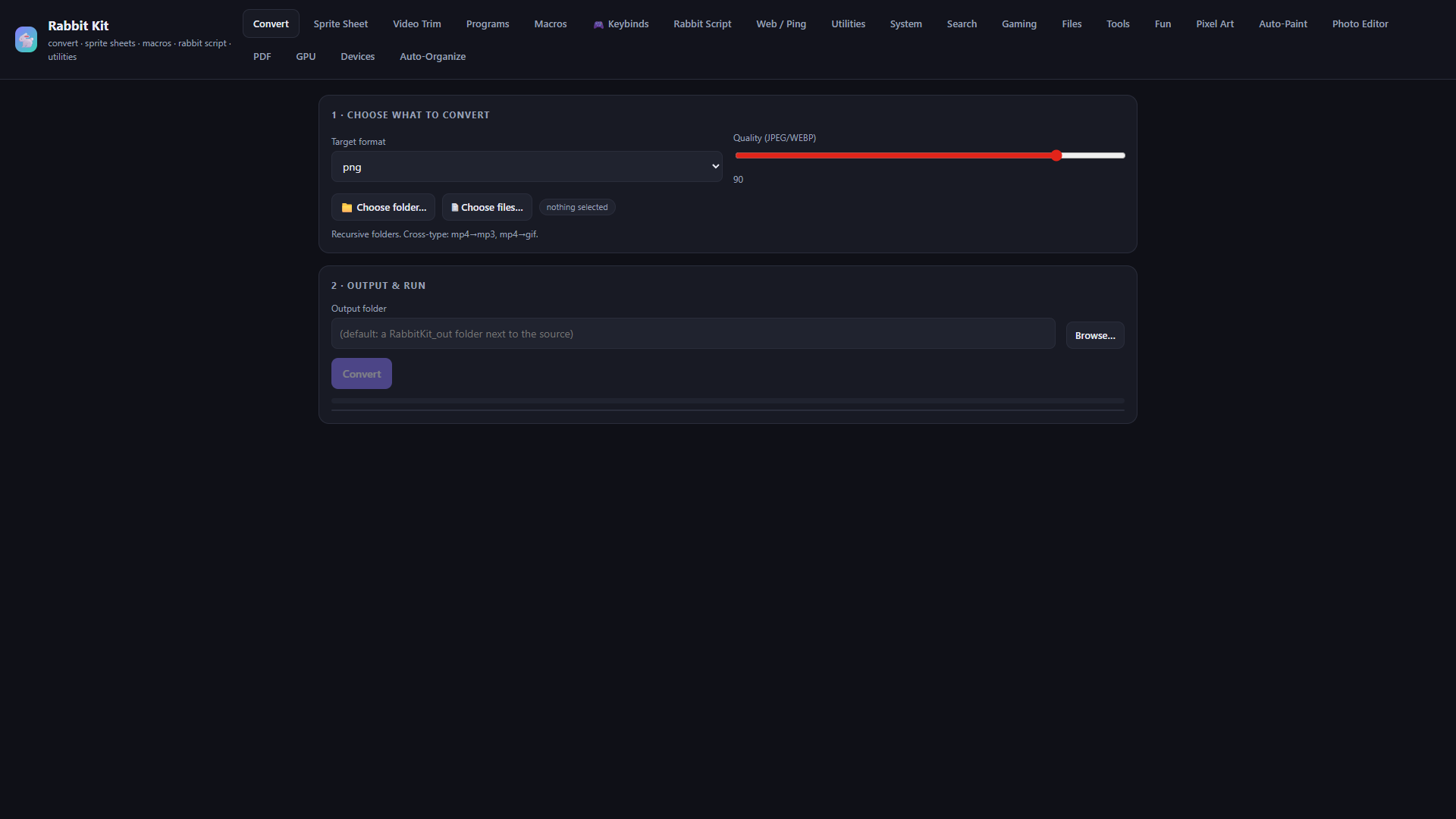Click the quality value 90
Screen dimensions: 1456x819
[739, 180]
